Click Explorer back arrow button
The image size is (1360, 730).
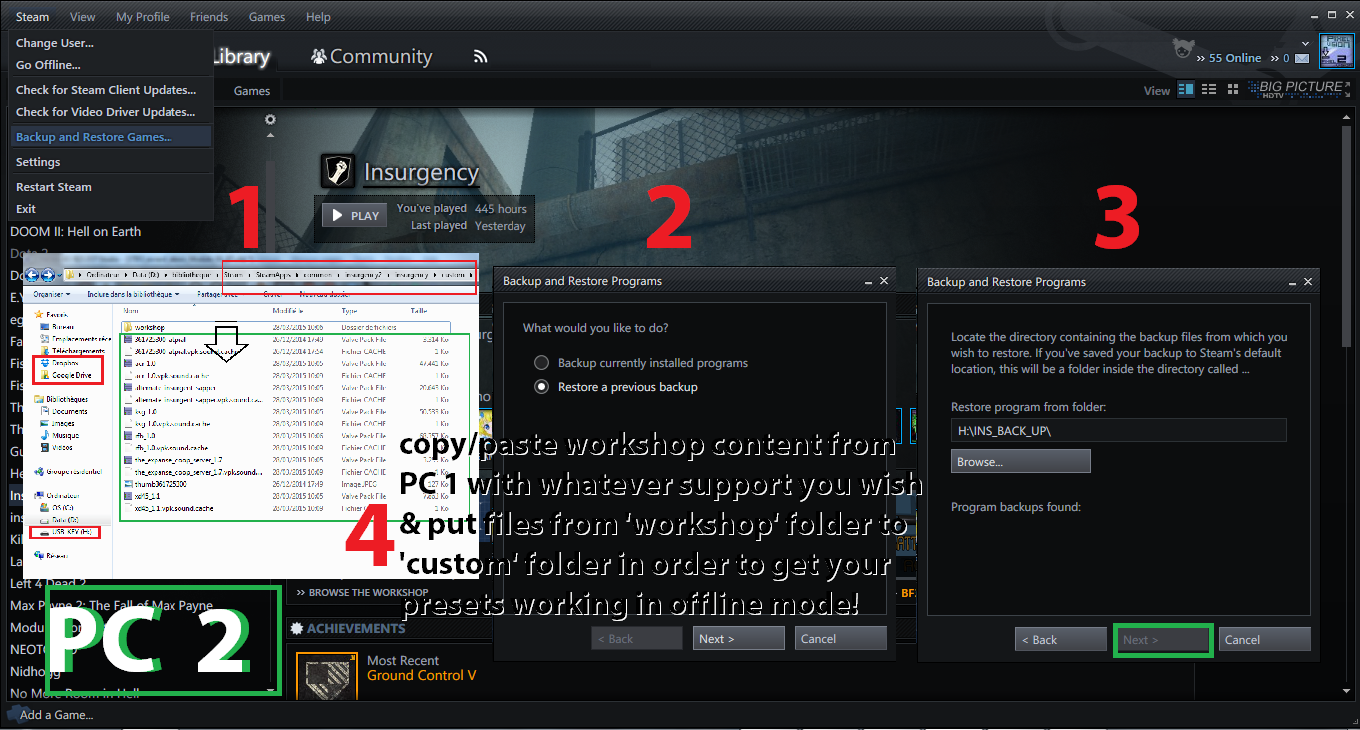coord(32,275)
